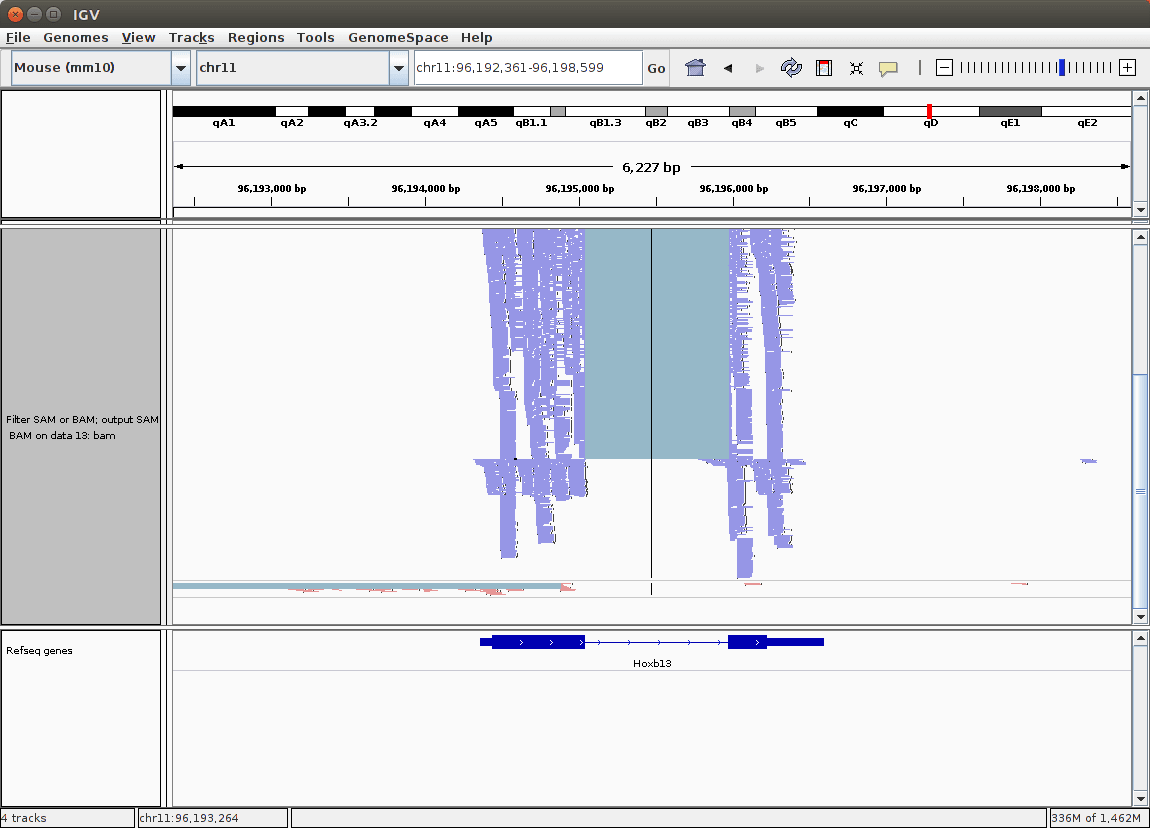
Task: Toggle the yellow popup behavior icon
Action: tap(888, 68)
